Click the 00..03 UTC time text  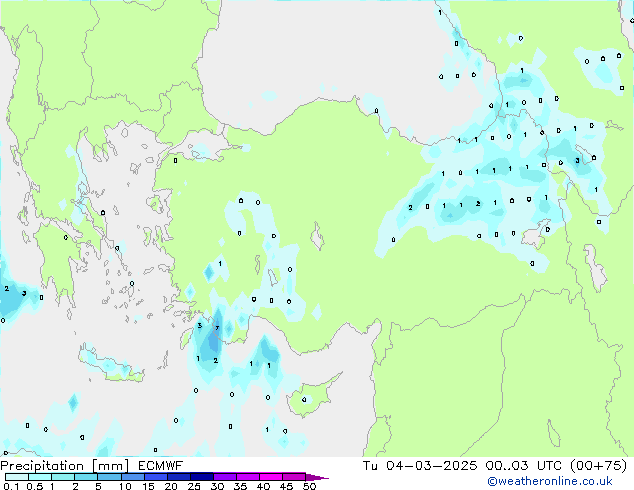[524, 466]
